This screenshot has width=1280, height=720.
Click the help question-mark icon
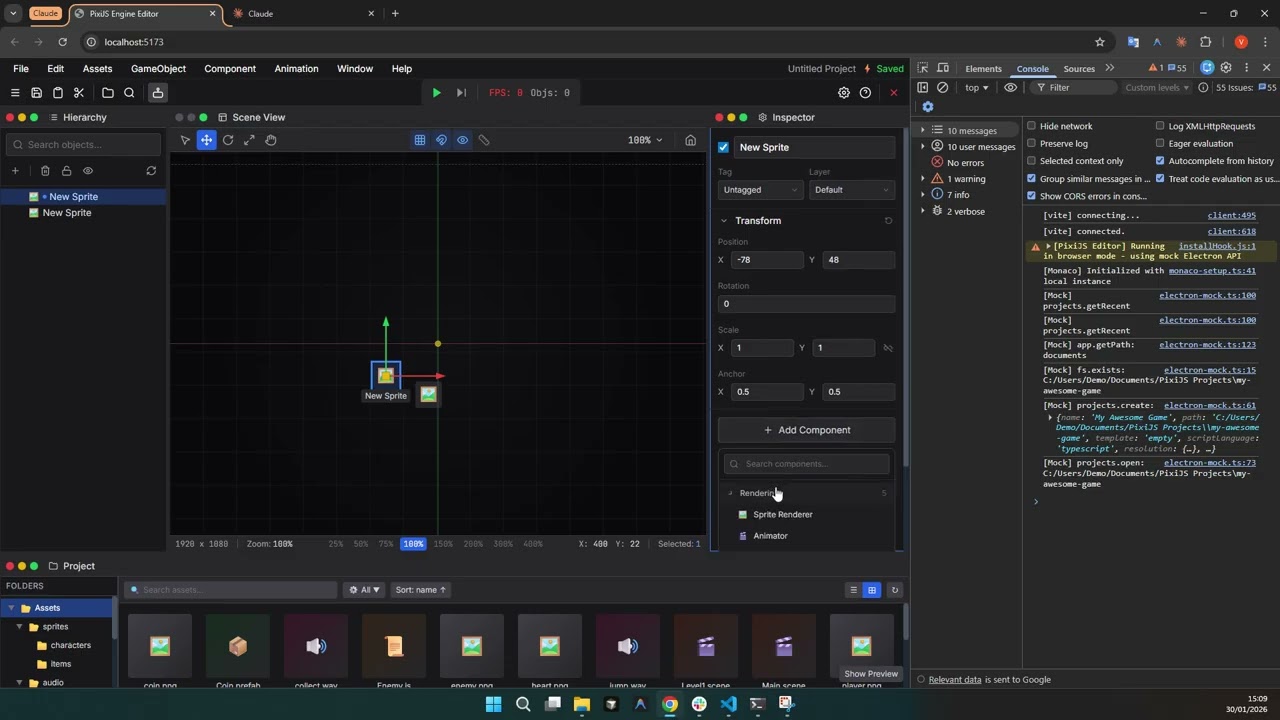point(865,93)
